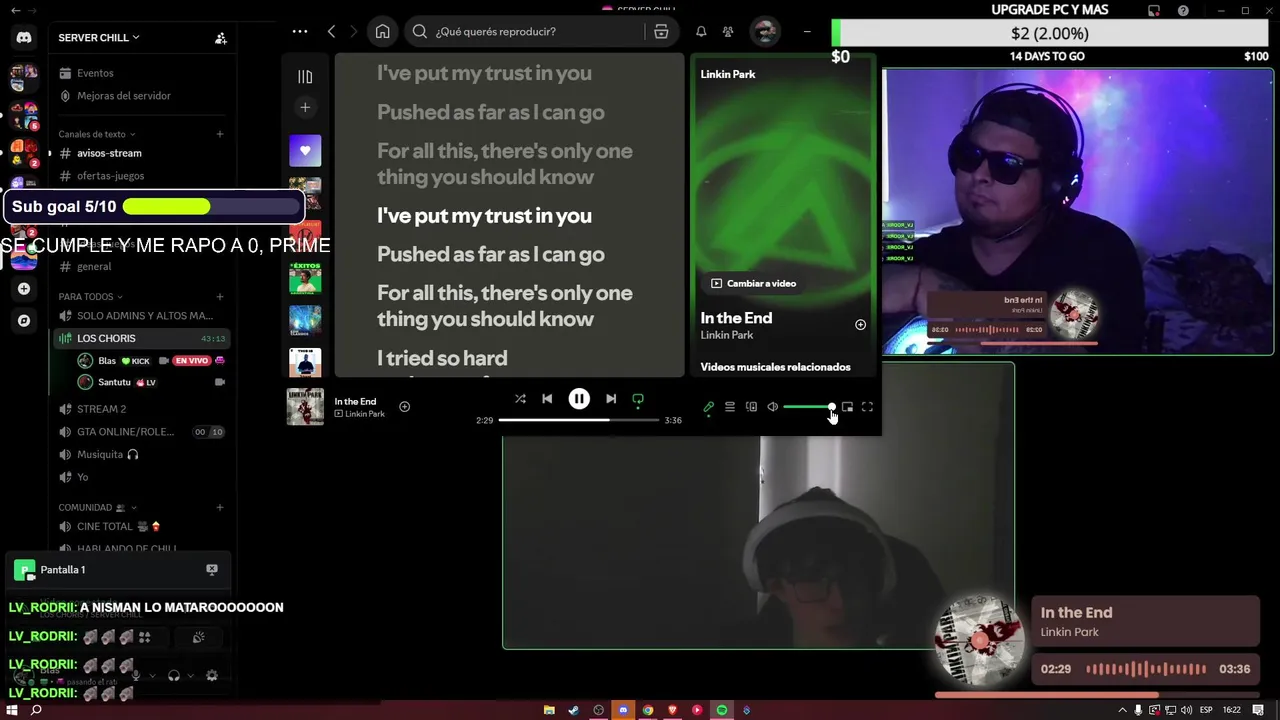
Task: Add In the End to library in side panel
Action: [860, 324]
